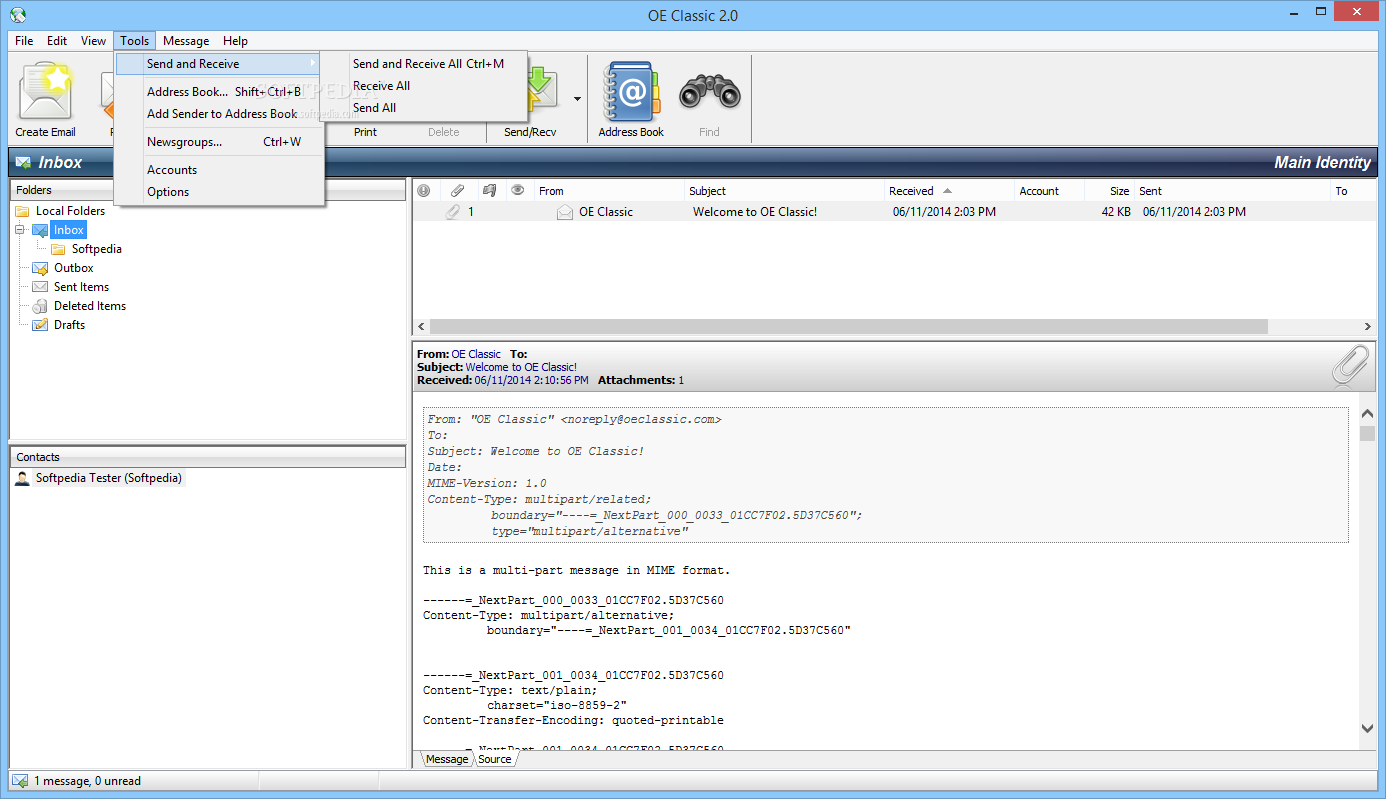The image size is (1386, 799).
Task: Select Softpedia Tester contact
Action: tap(108, 478)
